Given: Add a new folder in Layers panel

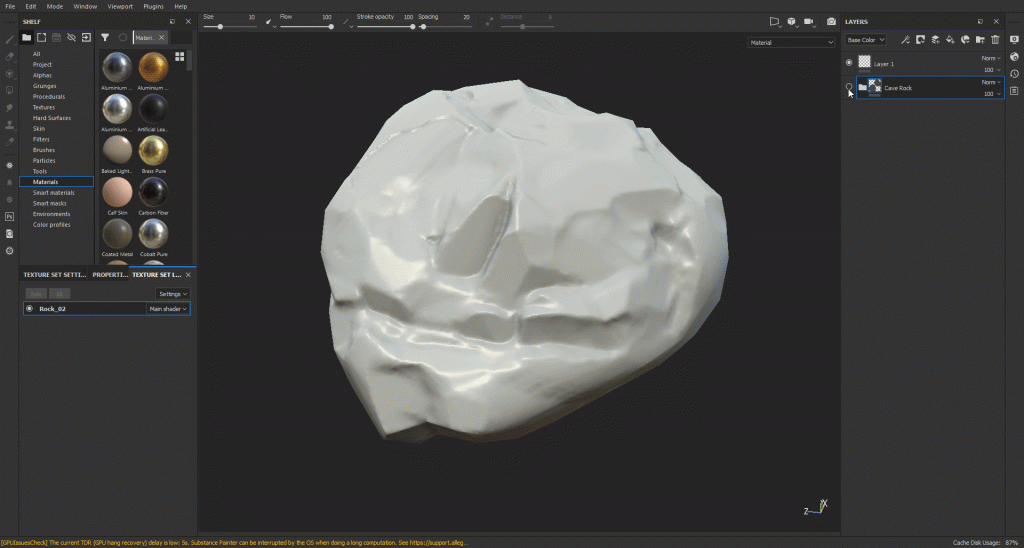Looking at the screenshot, I should coord(980,40).
